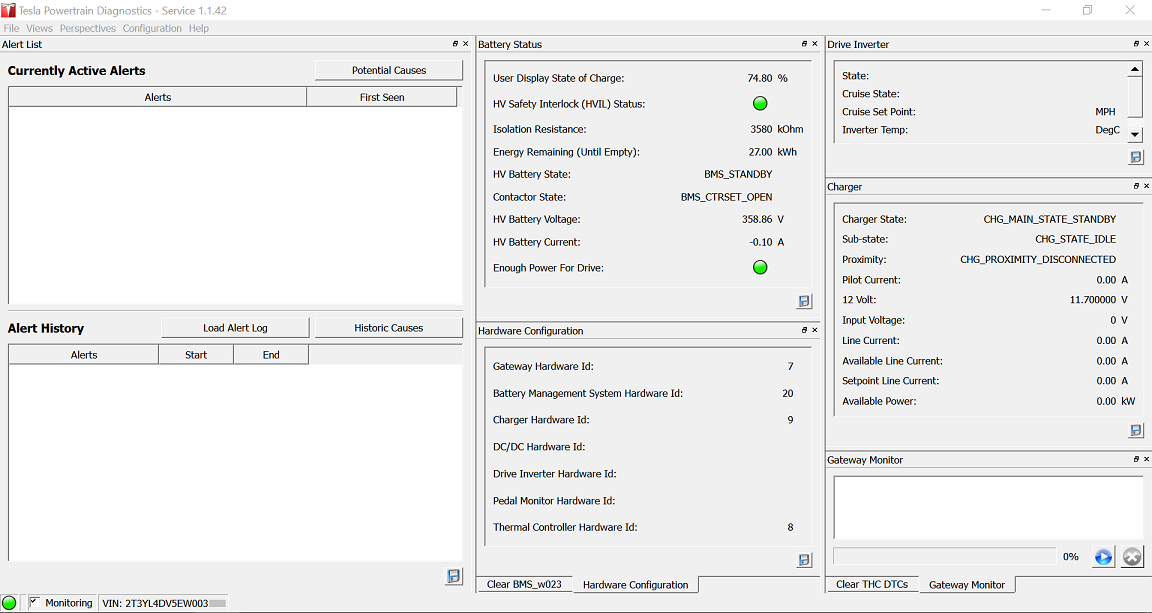This screenshot has width=1152, height=613.
Task: Switch to the Clear BMS_w023 tab
Action: 524,584
